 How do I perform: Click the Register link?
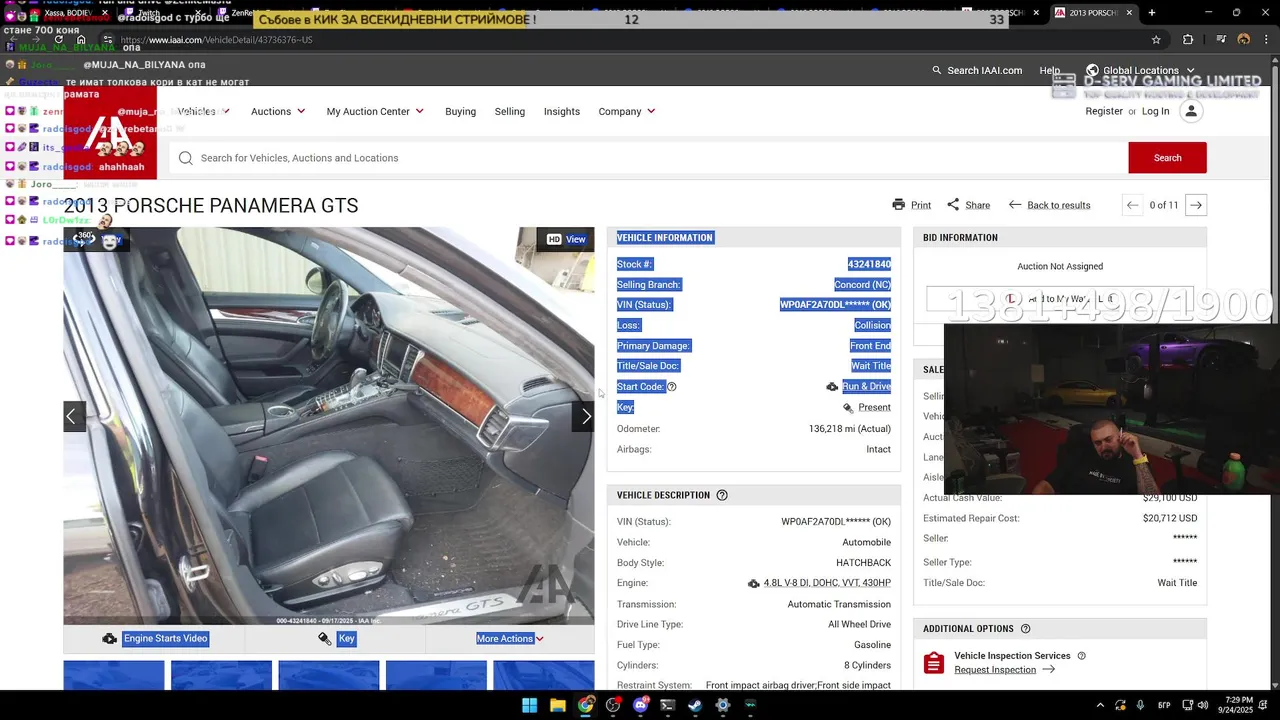tap(1104, 111)
